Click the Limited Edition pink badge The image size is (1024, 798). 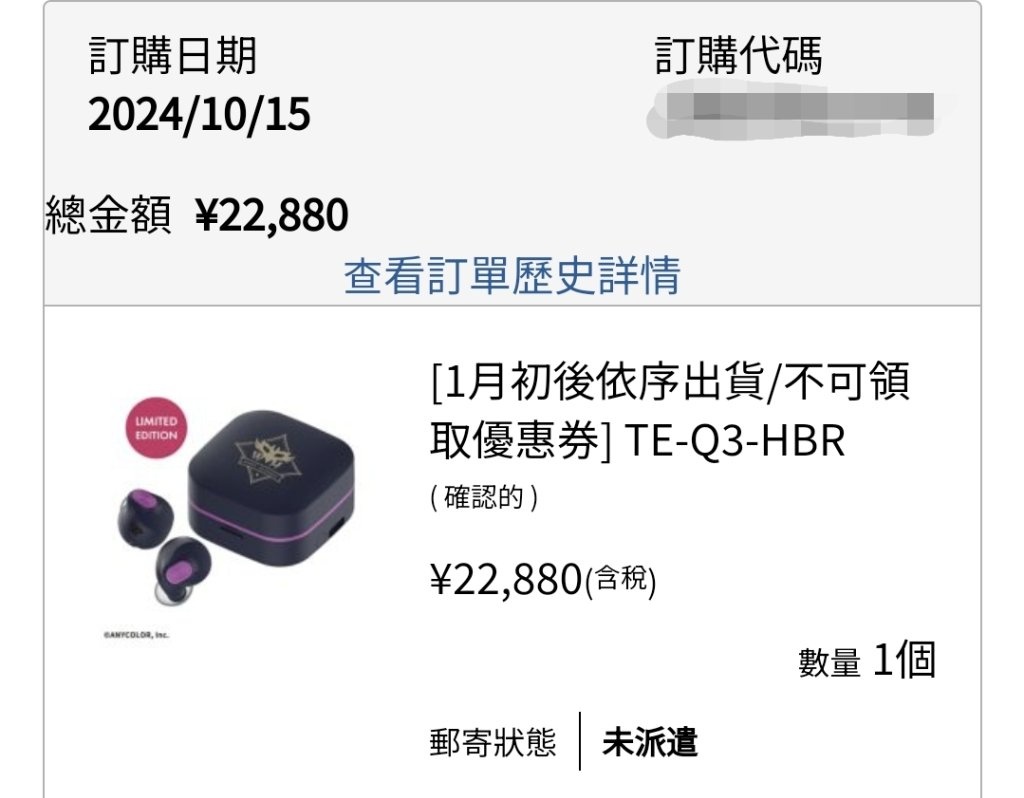coord(156,428)
